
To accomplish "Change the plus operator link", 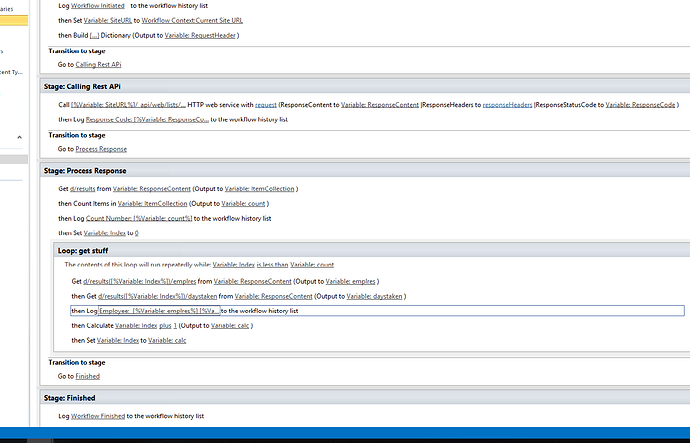I will (165, 326).
